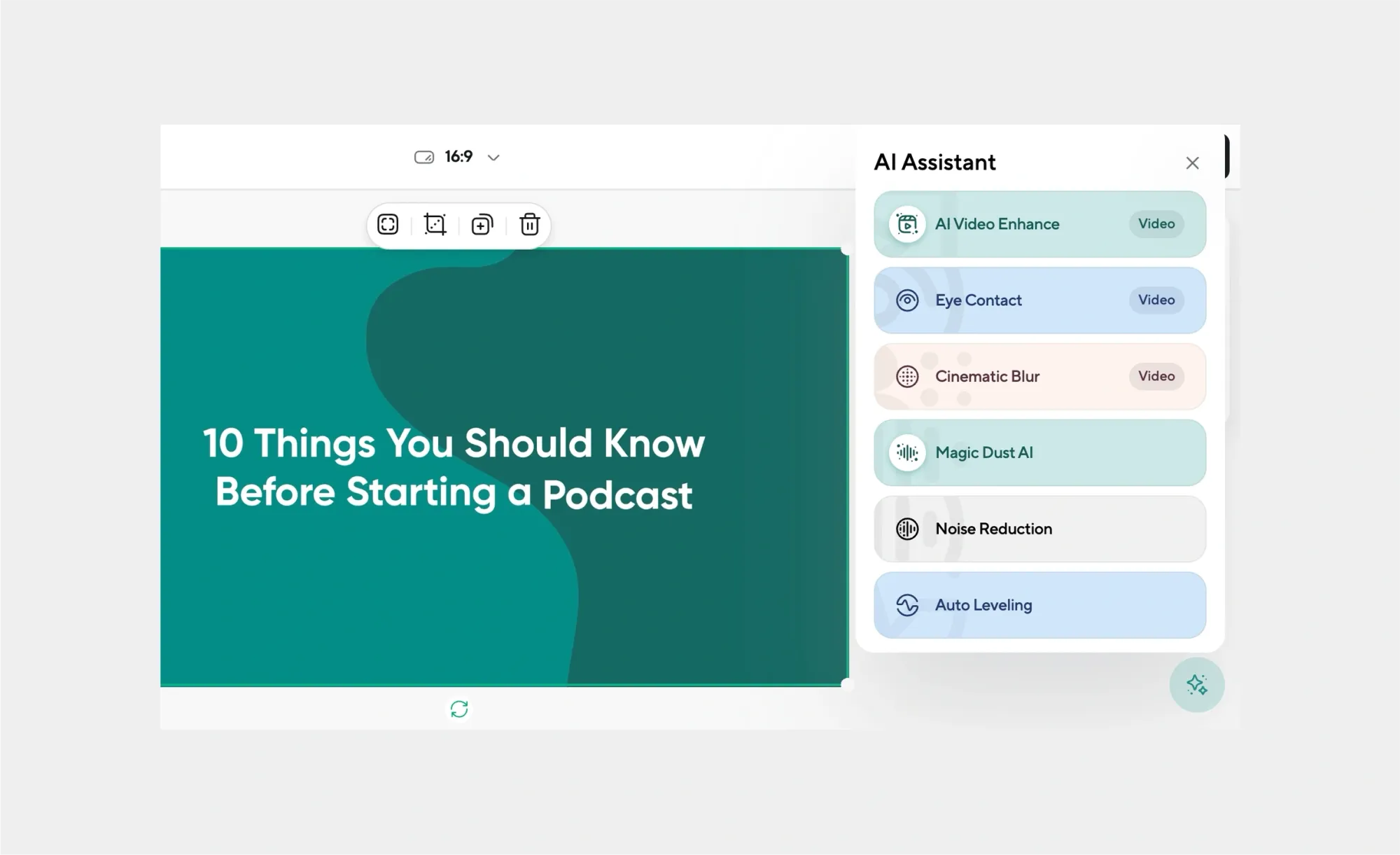Enable Auto Leveling option
Viewport: 1400px width, 855px height.
[x=1039, y=605]
